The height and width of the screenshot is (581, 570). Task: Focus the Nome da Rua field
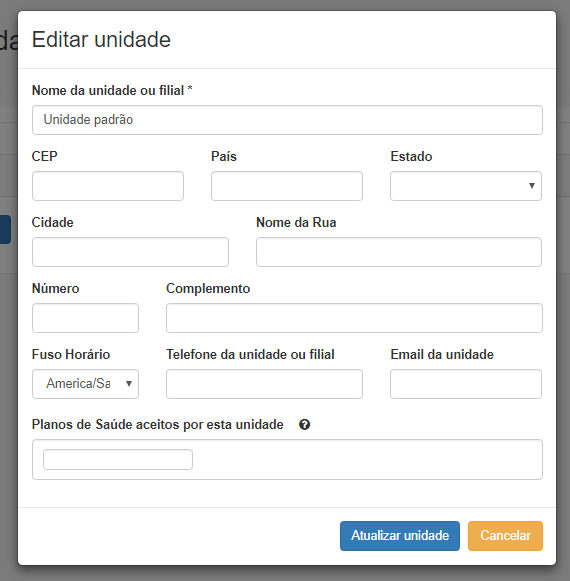(399, 252)
